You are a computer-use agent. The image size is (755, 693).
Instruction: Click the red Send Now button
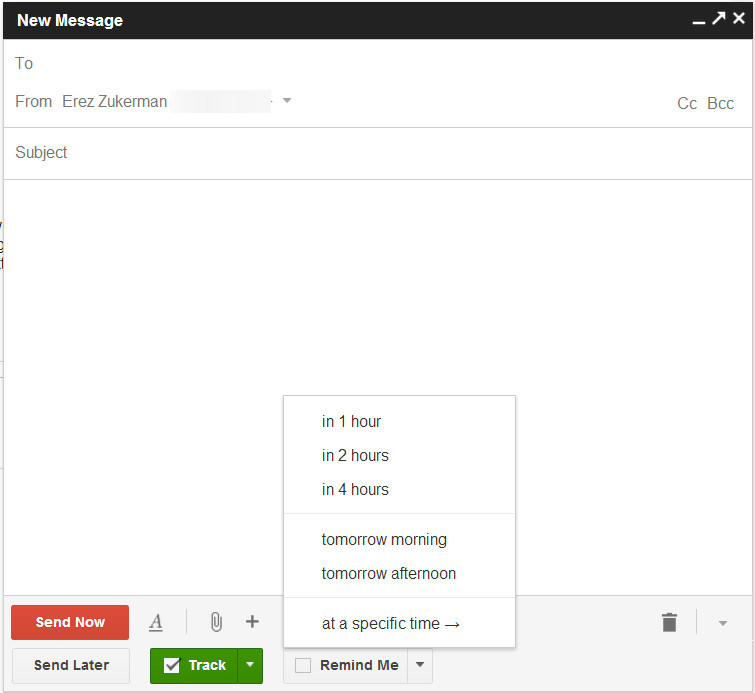[70, 622]
